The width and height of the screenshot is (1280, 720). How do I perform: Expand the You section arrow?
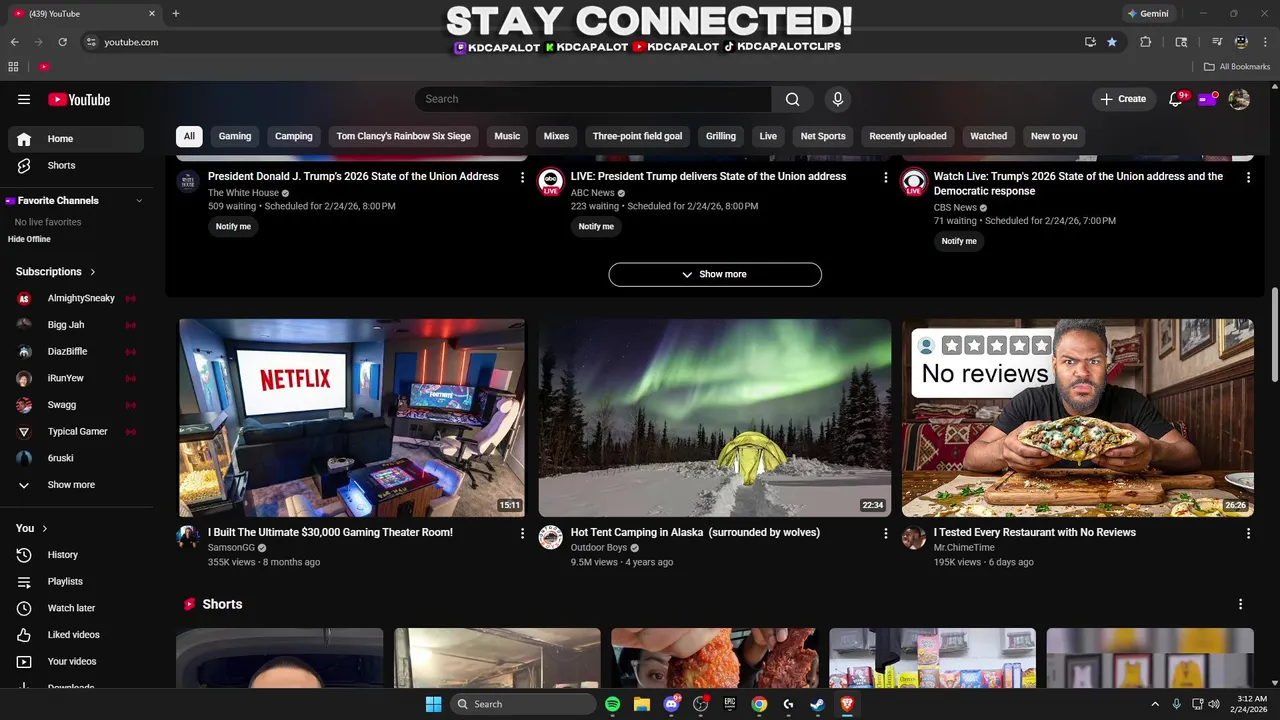tap(44, 528)
